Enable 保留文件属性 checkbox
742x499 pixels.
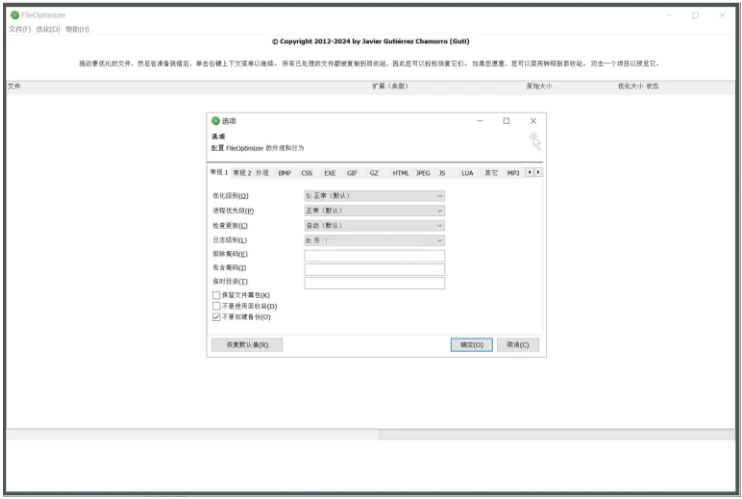(x=217, y=295)
